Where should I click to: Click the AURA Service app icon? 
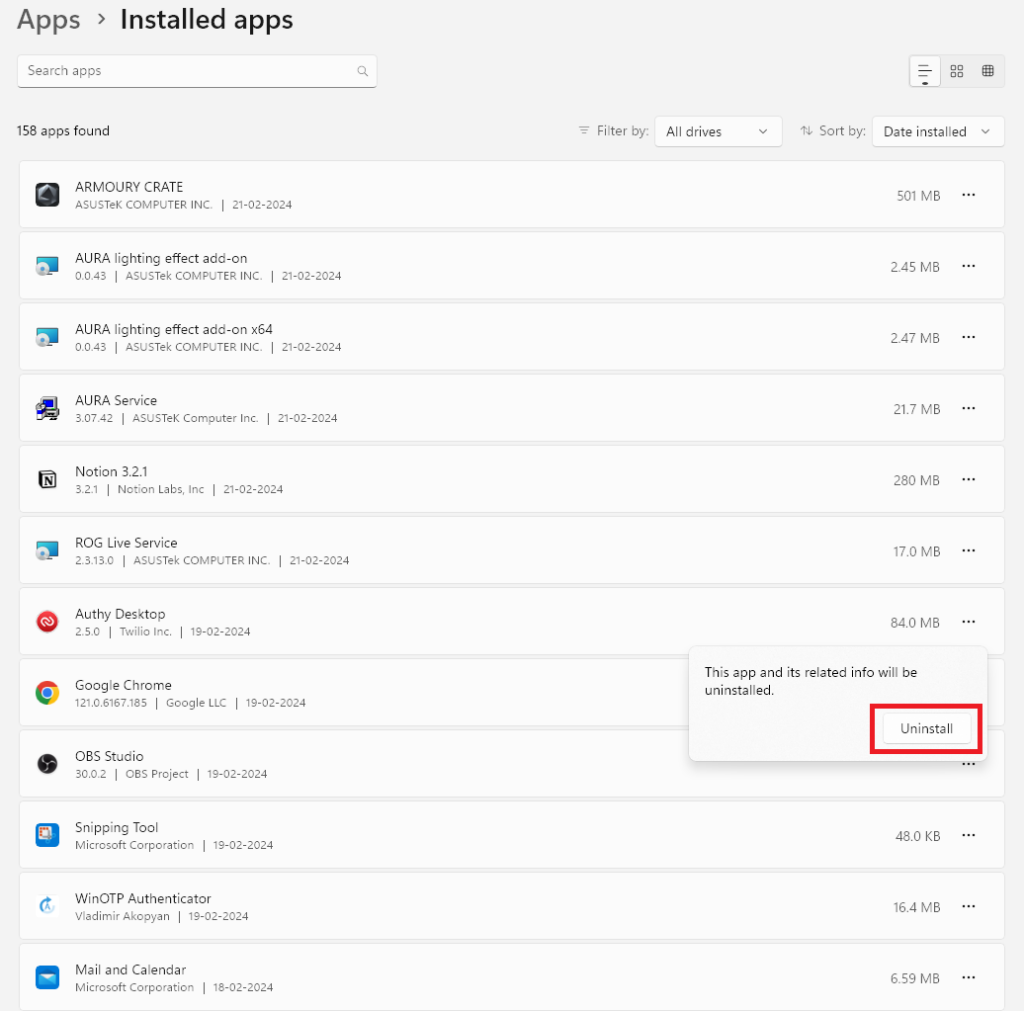[x=47, y=408]
